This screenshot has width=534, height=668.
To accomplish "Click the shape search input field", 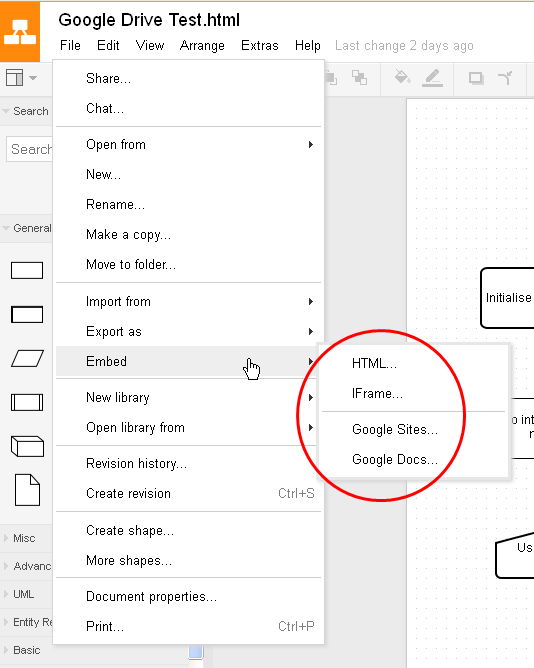I will tap(30, 149).
